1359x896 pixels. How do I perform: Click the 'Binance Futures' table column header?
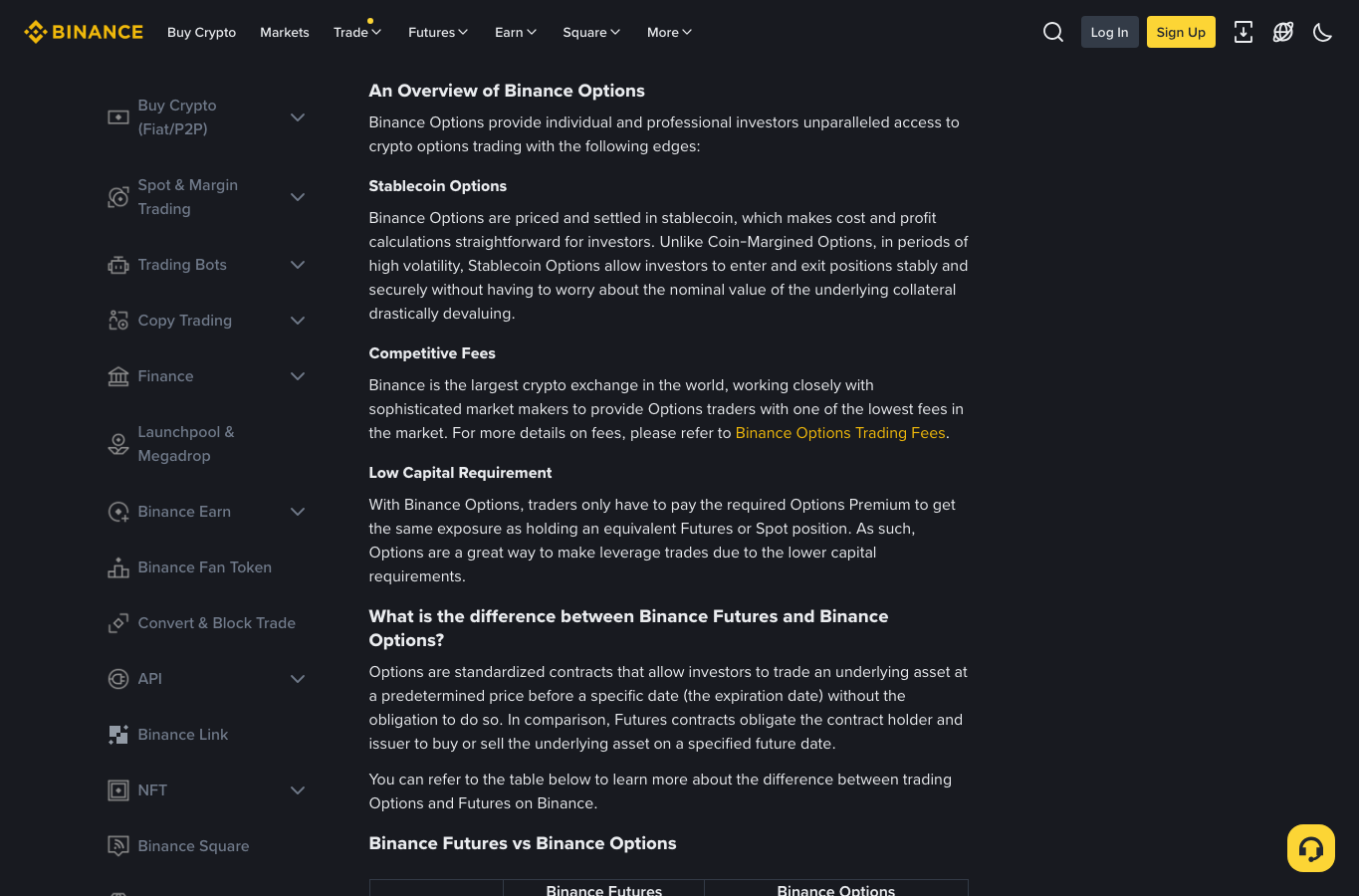pos(604,889)
